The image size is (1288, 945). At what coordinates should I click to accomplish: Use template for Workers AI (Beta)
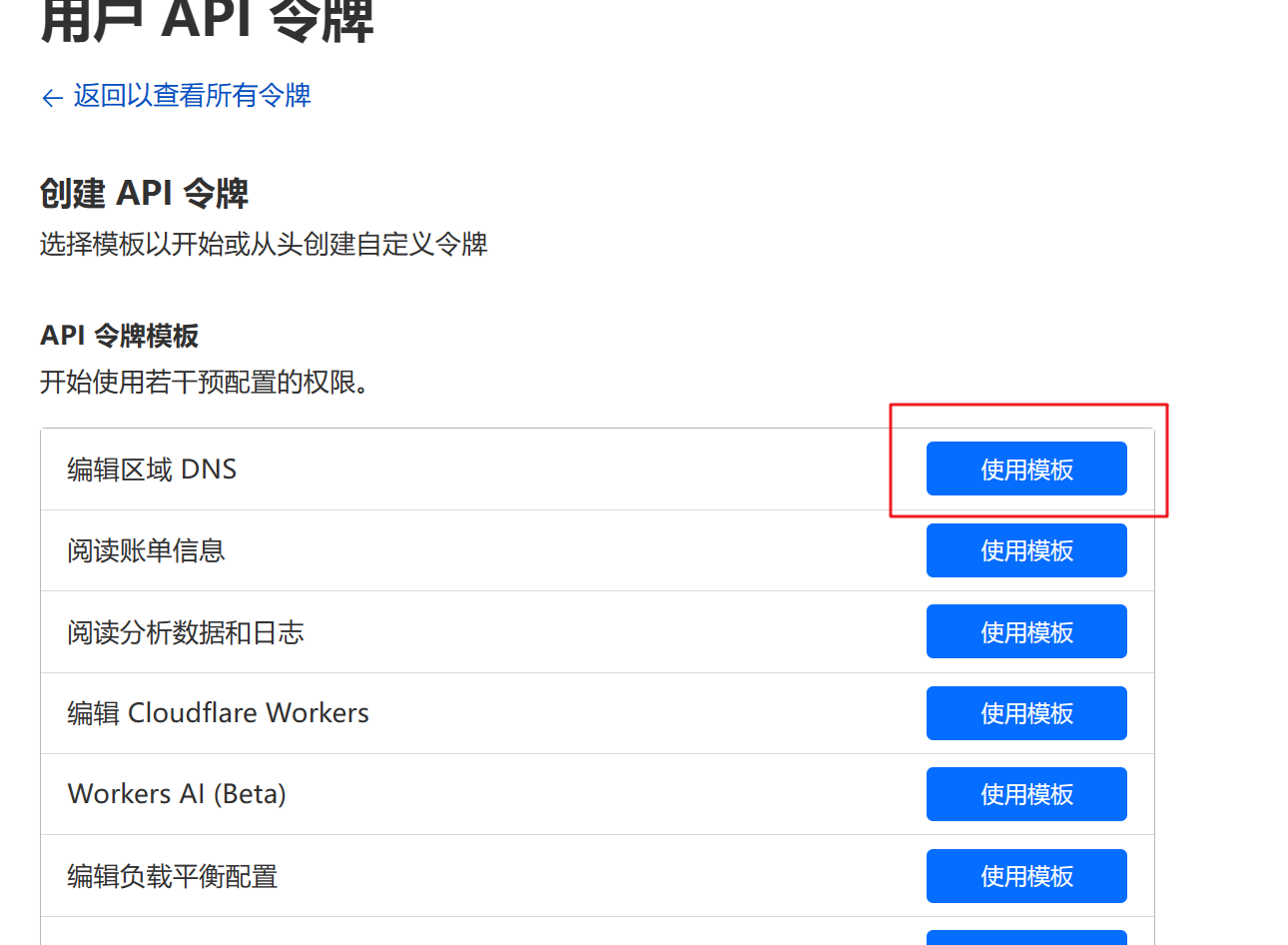(1025, 794)
